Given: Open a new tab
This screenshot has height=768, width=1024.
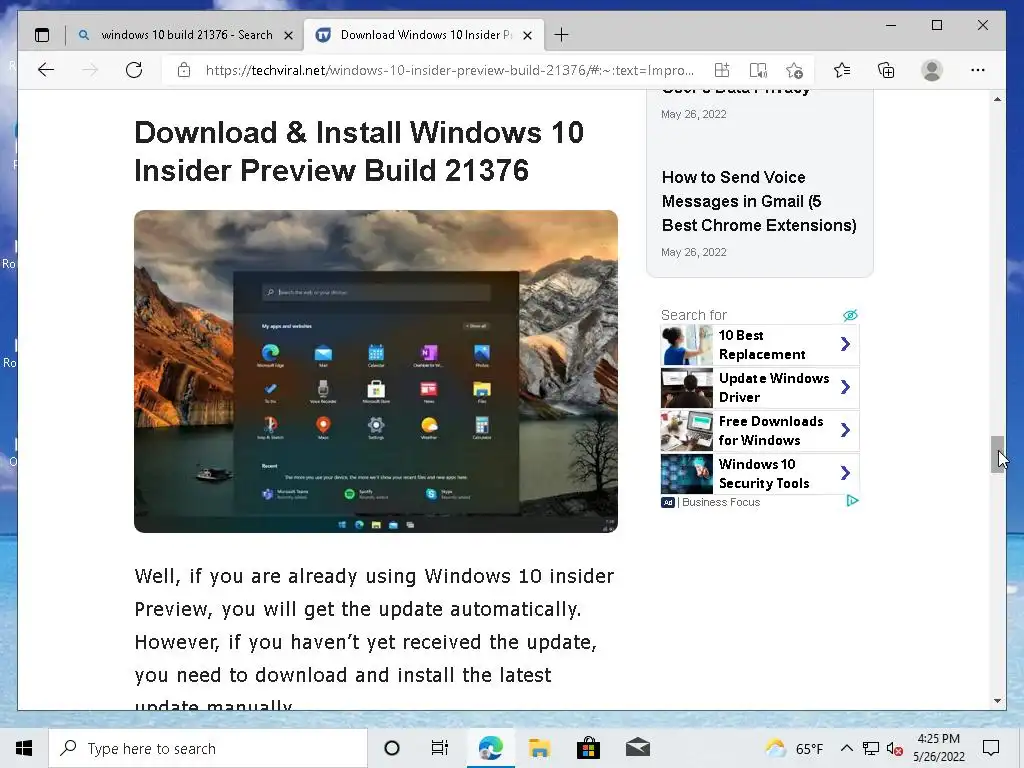Looking at the screenshot, I should [x=561, y=35].
